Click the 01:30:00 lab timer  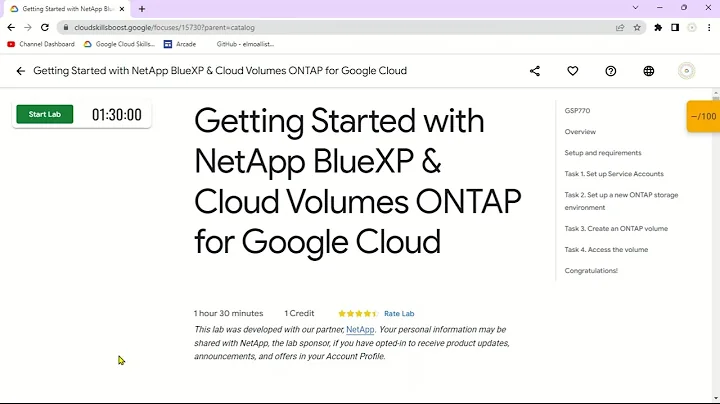[117, 115]
